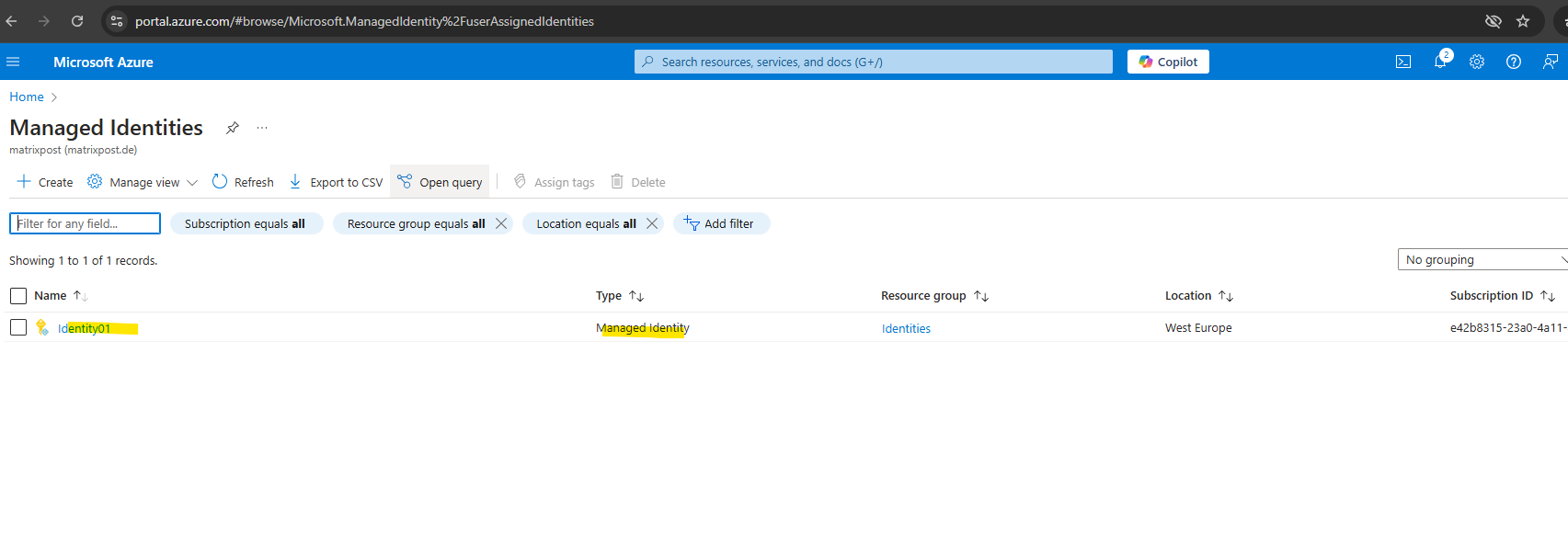This screenshot has height=535, width=1568.
Task: Click Create to add a managed identity
Action: (x=44, y=182)
